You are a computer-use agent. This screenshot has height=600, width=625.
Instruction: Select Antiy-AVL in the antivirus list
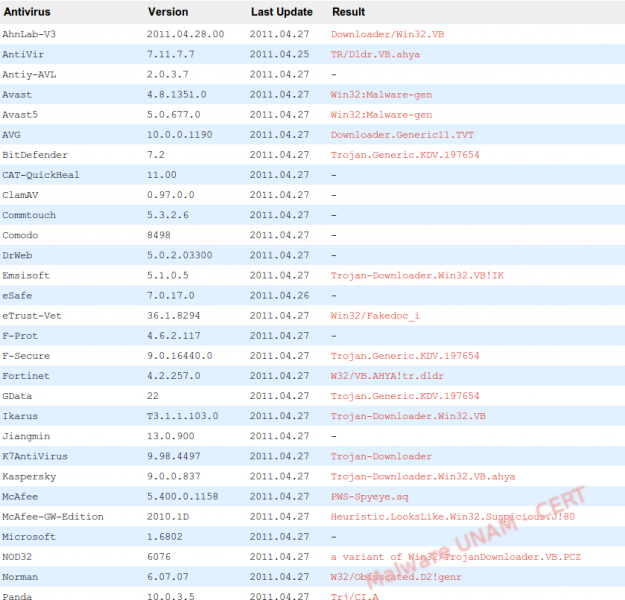[x=29, y=75]
